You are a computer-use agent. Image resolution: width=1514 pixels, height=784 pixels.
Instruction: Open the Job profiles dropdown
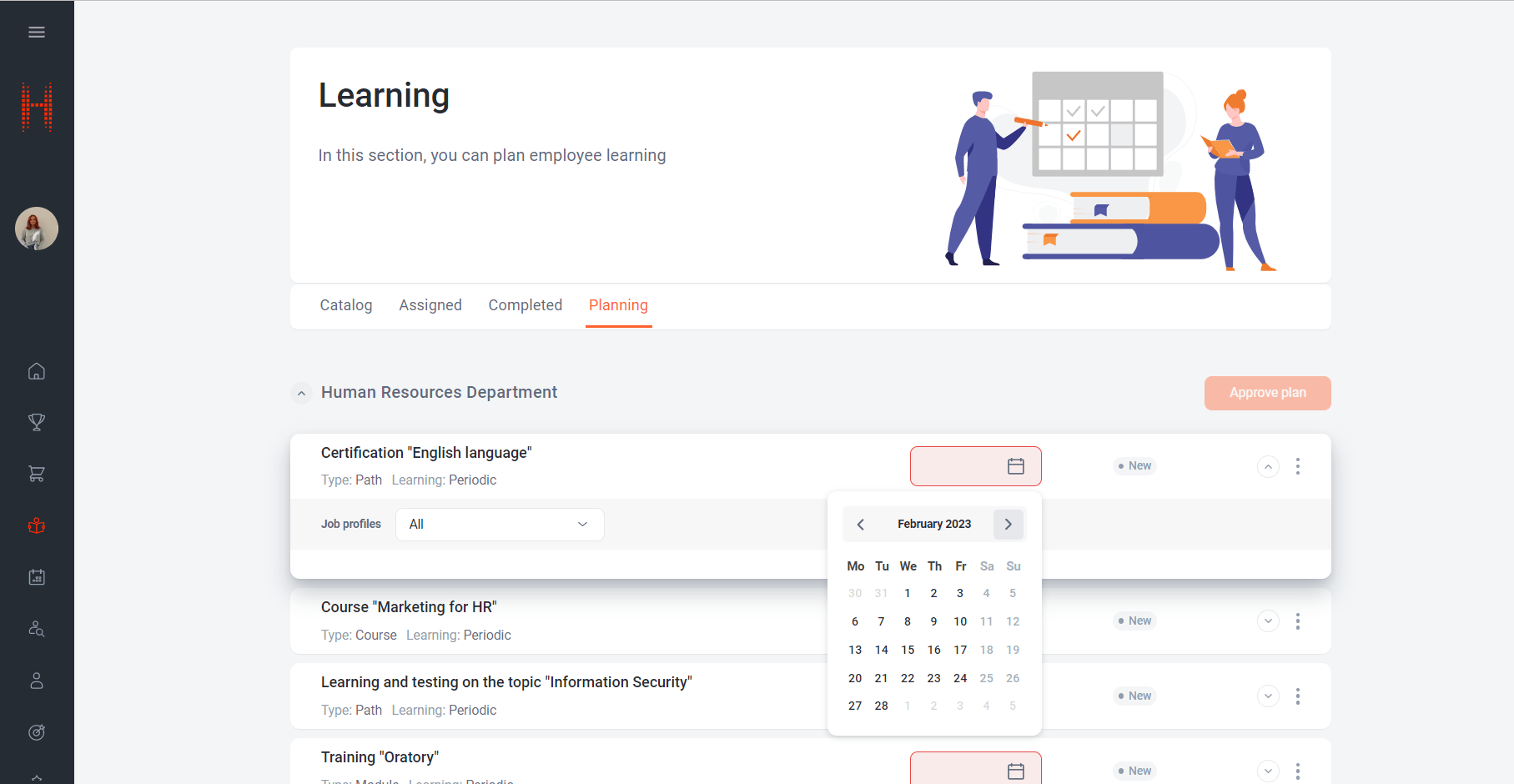(x=499, y=525)
